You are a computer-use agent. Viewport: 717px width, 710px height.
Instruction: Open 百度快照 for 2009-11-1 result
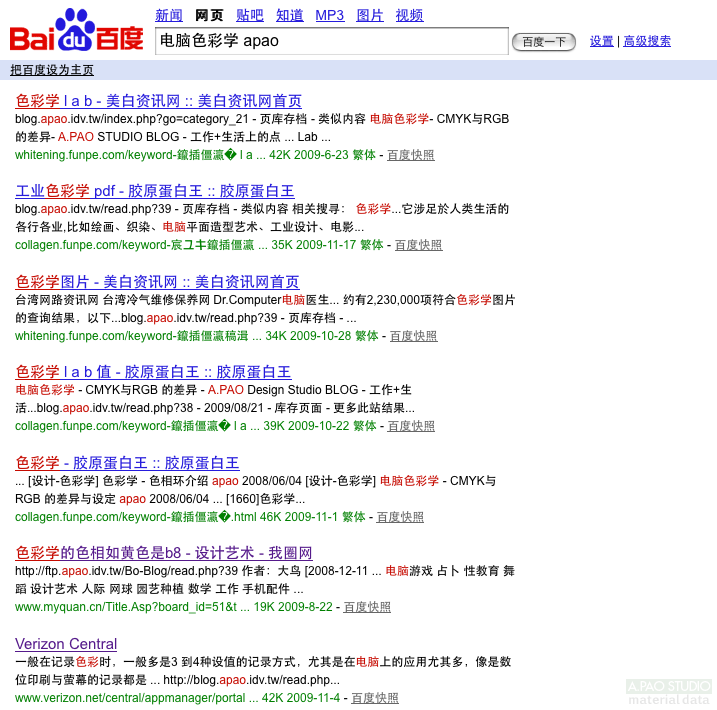click(x=400, y=517)
